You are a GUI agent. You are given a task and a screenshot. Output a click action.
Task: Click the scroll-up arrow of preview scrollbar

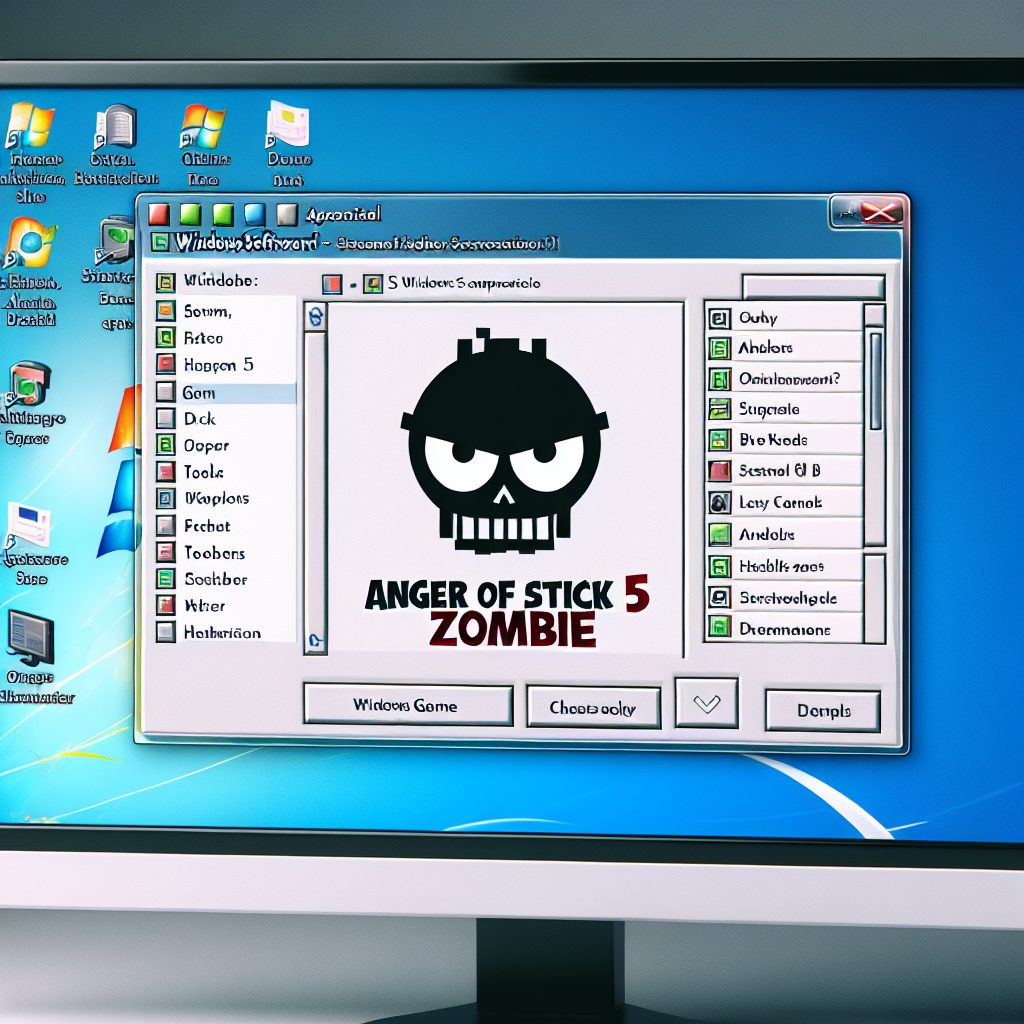tap(315, 317)
